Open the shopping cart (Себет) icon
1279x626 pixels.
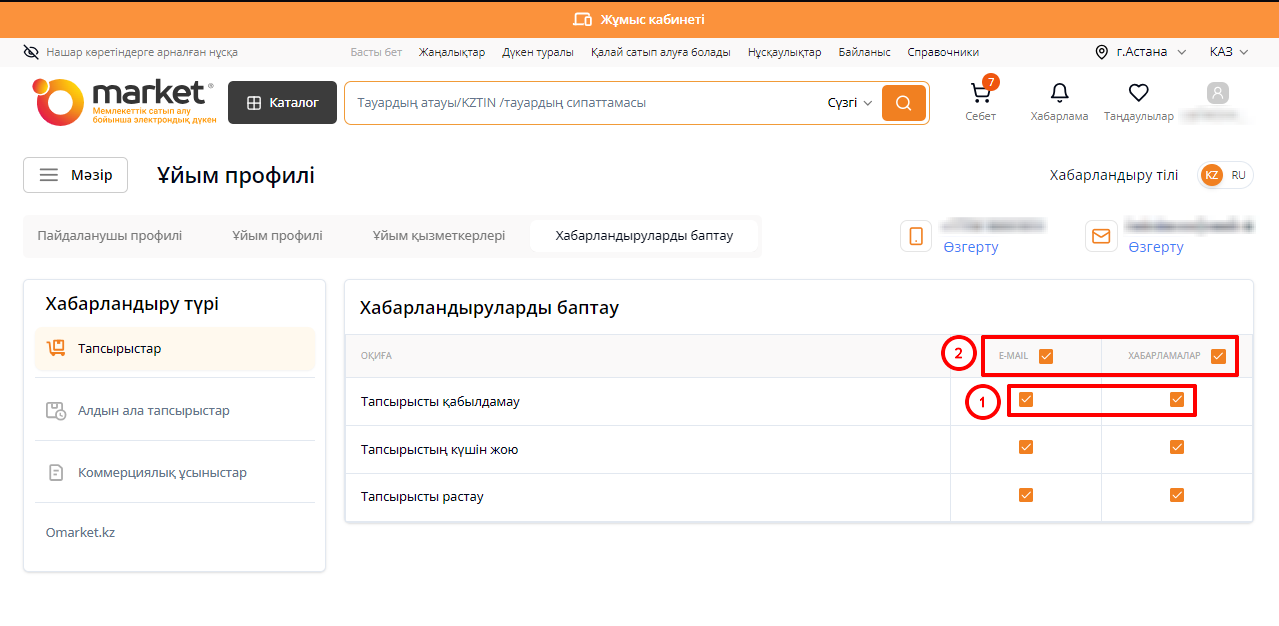coord(980,94)
